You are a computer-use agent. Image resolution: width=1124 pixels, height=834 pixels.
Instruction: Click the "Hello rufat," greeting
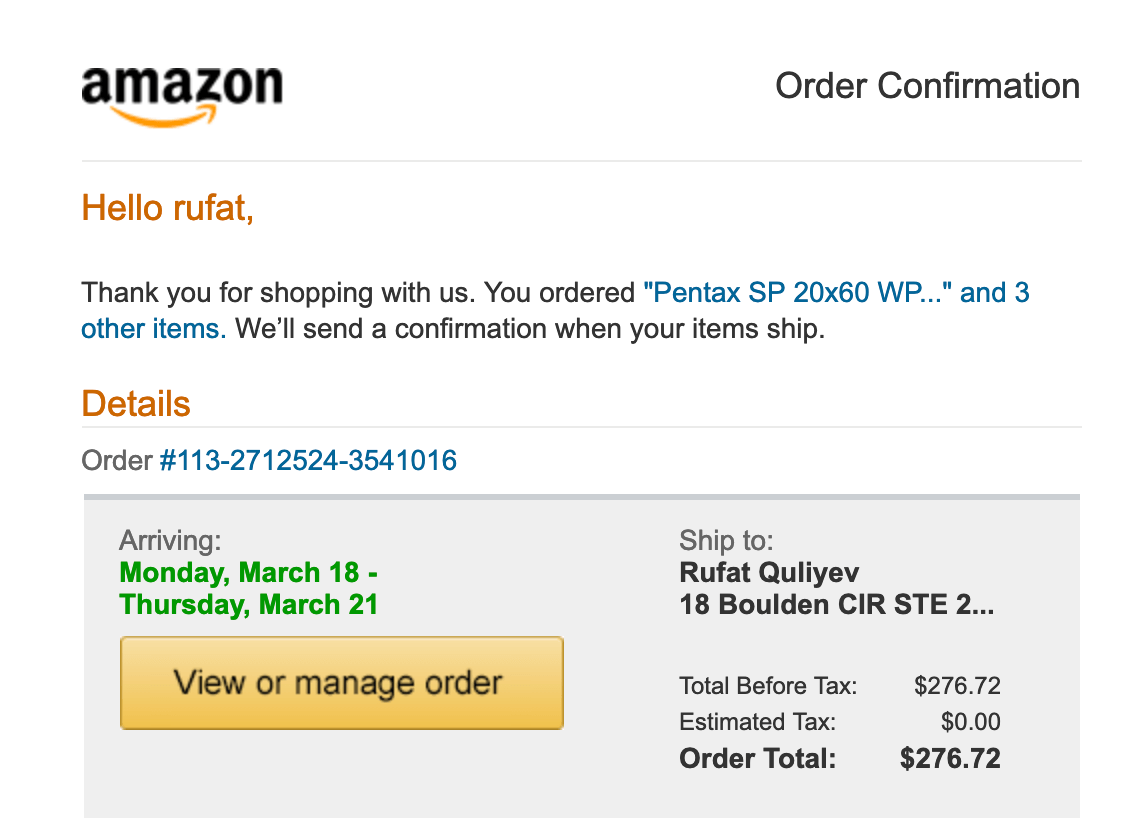coord(167,208)
